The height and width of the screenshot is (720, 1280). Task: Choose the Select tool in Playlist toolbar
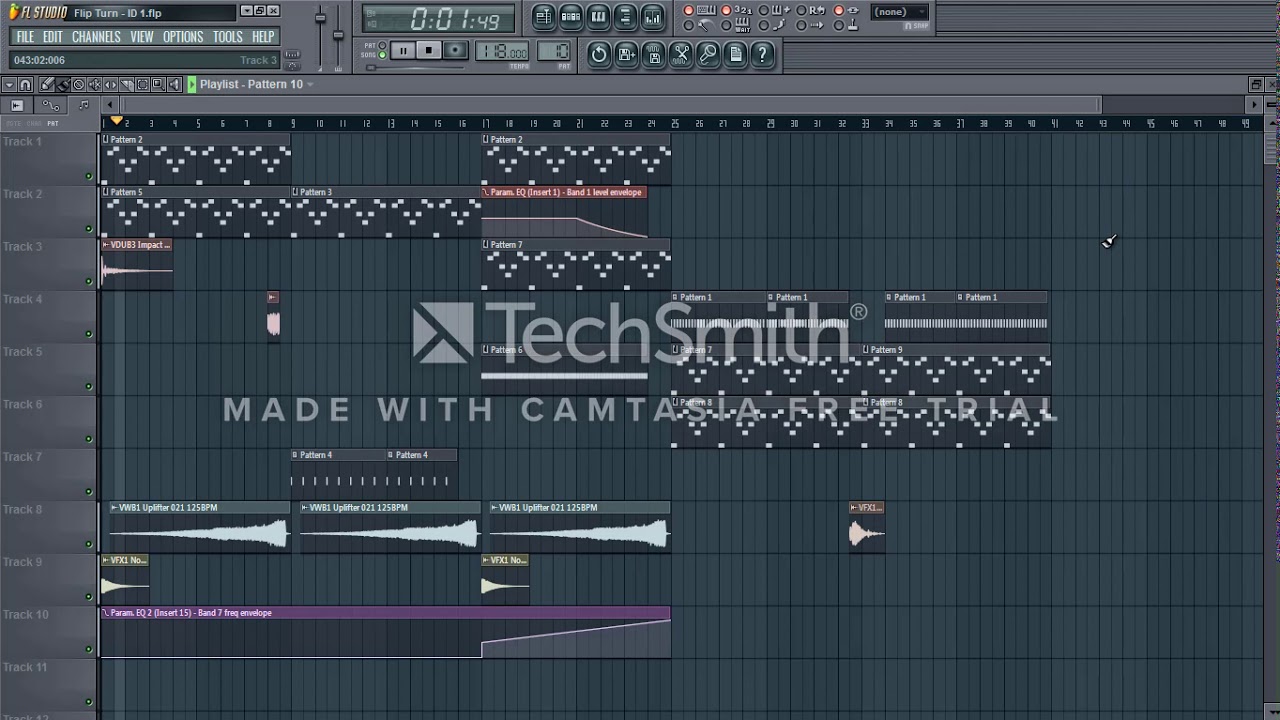142,84
